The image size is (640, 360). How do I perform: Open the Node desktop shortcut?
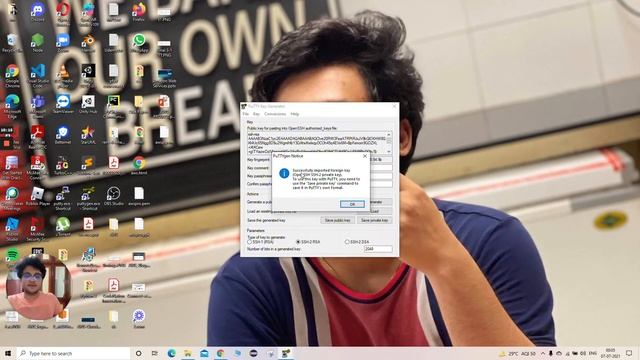(38, 43)
